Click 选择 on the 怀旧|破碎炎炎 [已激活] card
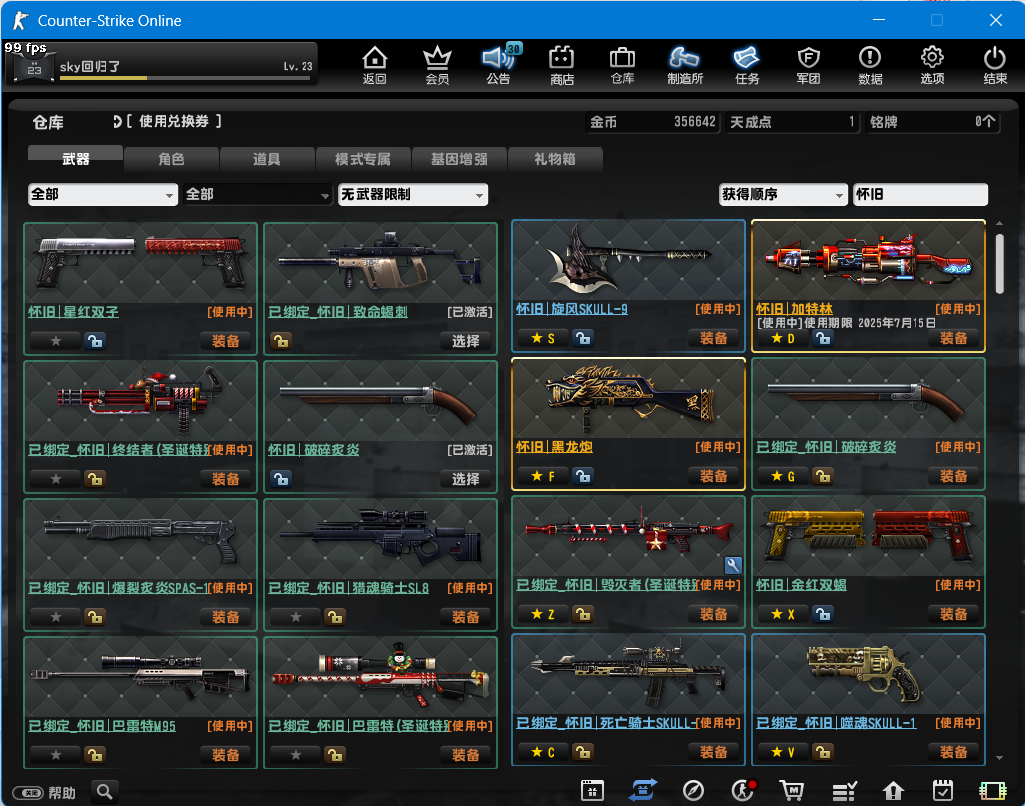The width and height of the screenshot is (1025, 806). pos(465,479)
